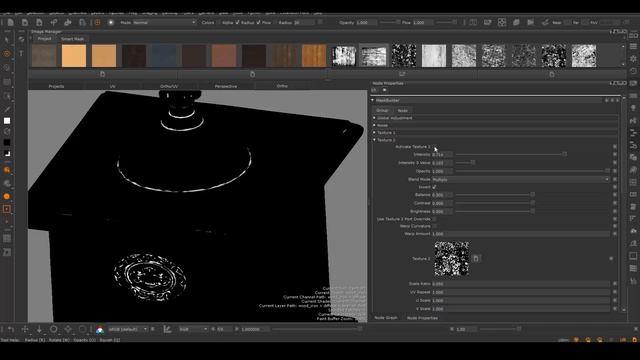Image resolution: width=640 pixels, height=360 pixels.
Task: Switch to the Node Graph tab
Action: pyautogui.click(x=386, y=318)
